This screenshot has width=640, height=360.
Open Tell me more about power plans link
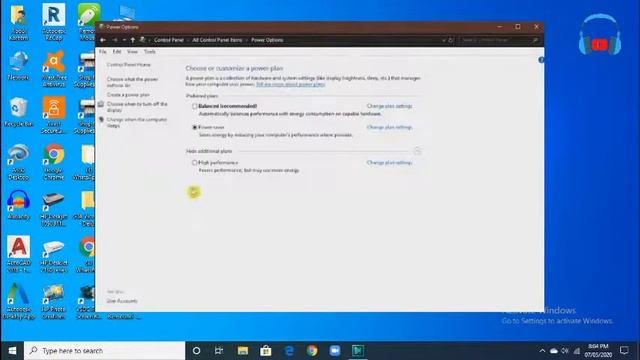point(290,84)
